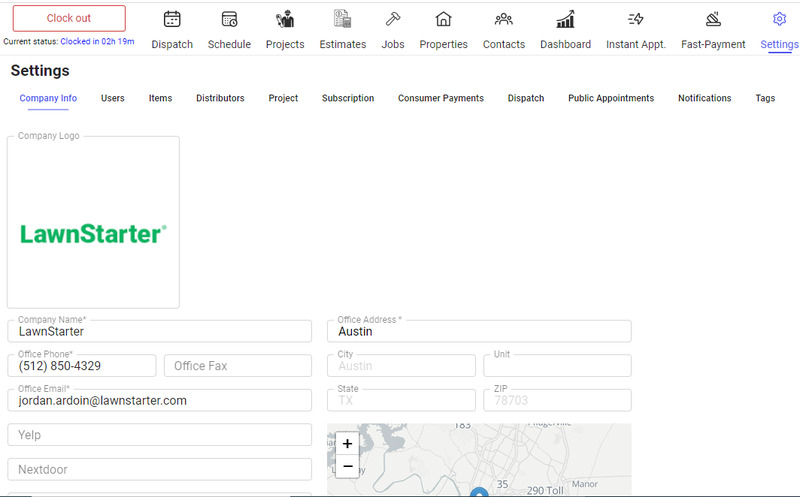800x497 pixels.
Task: Click the Contacts label in top navigation
Action: (x=504, y=44)
